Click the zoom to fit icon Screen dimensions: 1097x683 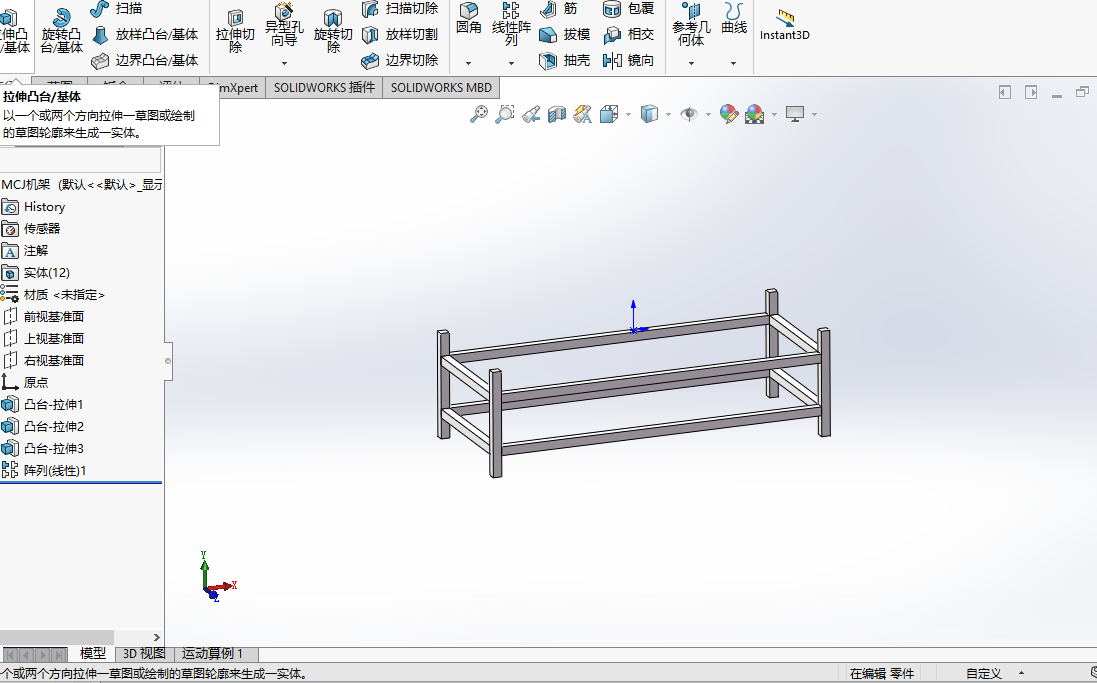coord(479,114)
